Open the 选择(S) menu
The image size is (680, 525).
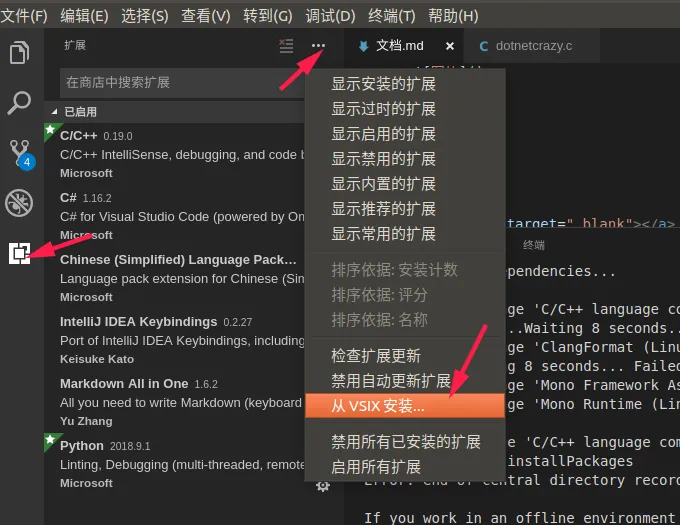point(144,16)
